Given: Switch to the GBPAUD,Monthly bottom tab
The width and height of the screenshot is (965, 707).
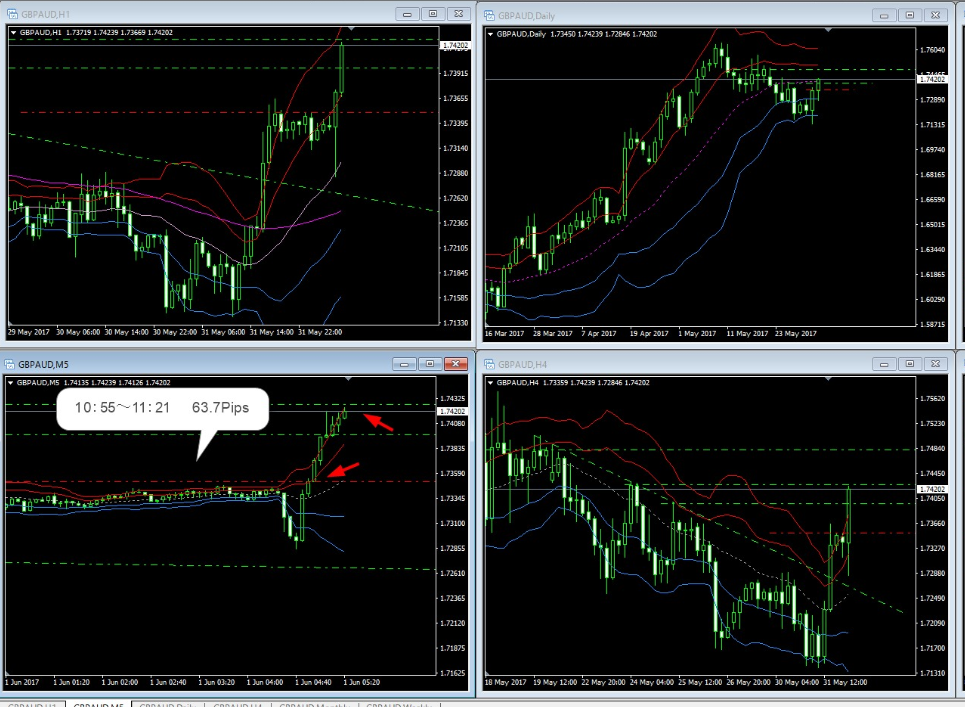Looking at the screenshot, I should (315, 704).
